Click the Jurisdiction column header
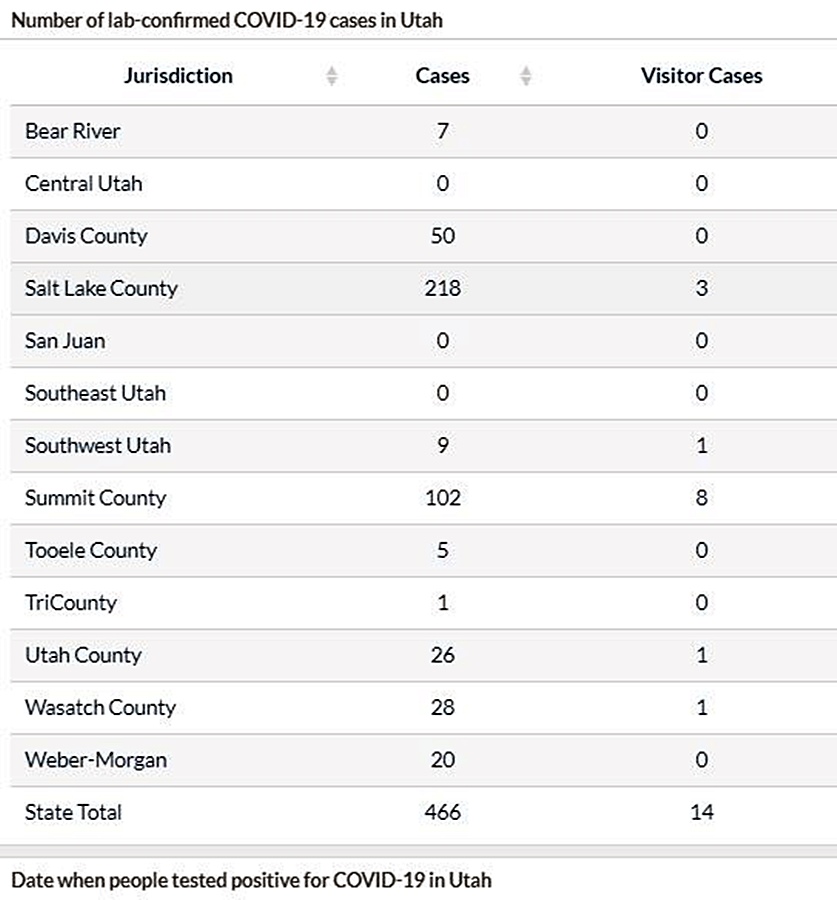The height and width of the screenshot is (900, 837). [179, 76]
